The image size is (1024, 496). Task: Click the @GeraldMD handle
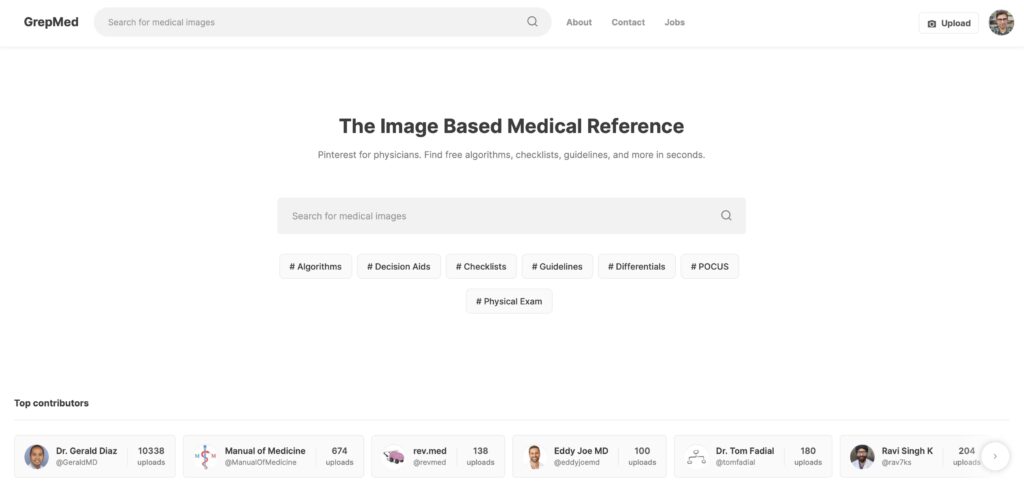point(77,463)
